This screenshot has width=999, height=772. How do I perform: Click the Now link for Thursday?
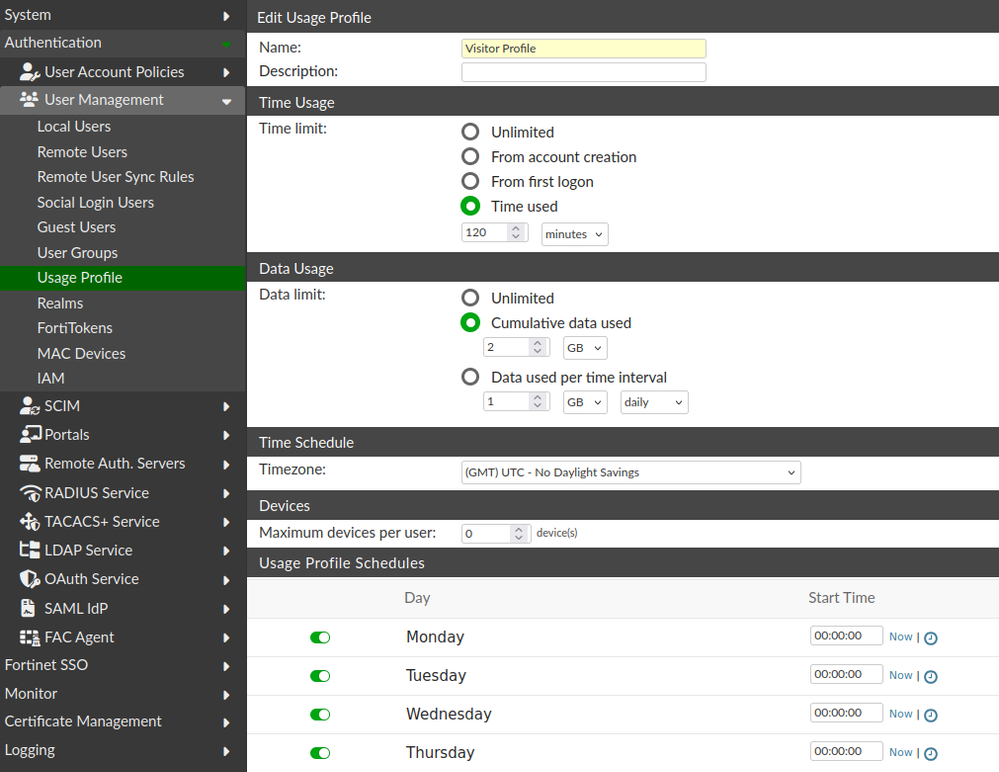click(900, 752)
